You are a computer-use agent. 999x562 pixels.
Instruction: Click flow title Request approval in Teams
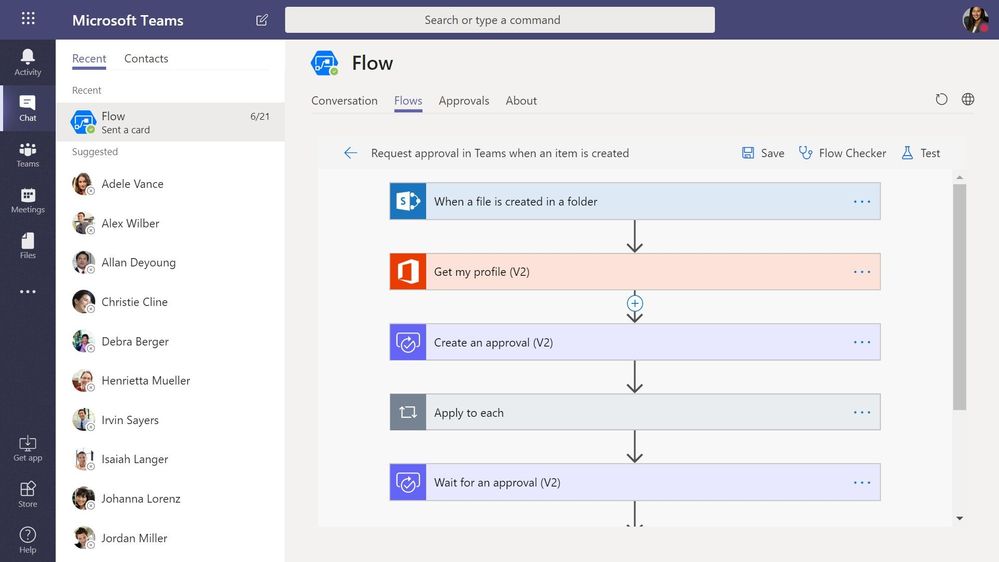coord(500,153)
